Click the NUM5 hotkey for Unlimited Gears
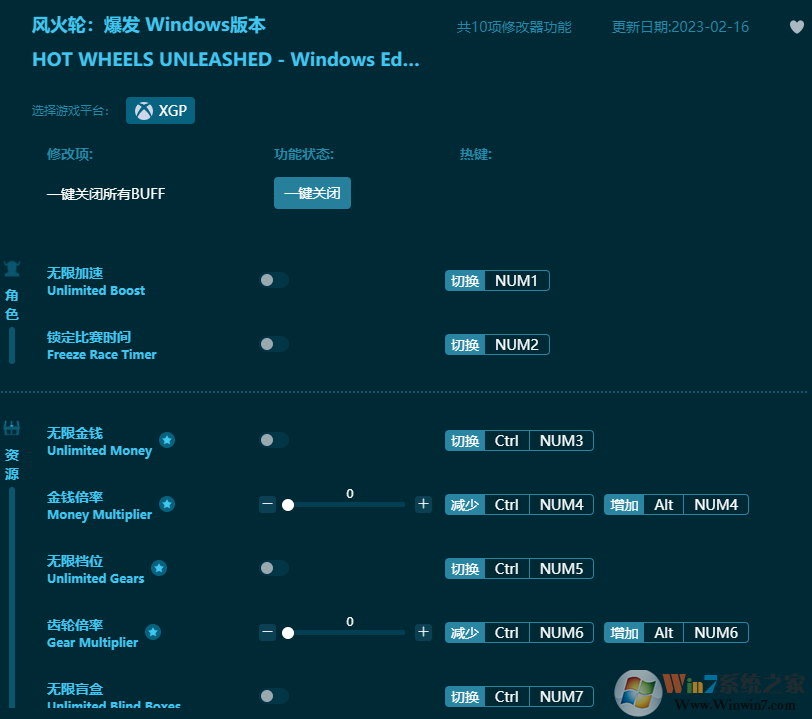The image size is (812, 719). pyautogui.click(x=561, y=569)
